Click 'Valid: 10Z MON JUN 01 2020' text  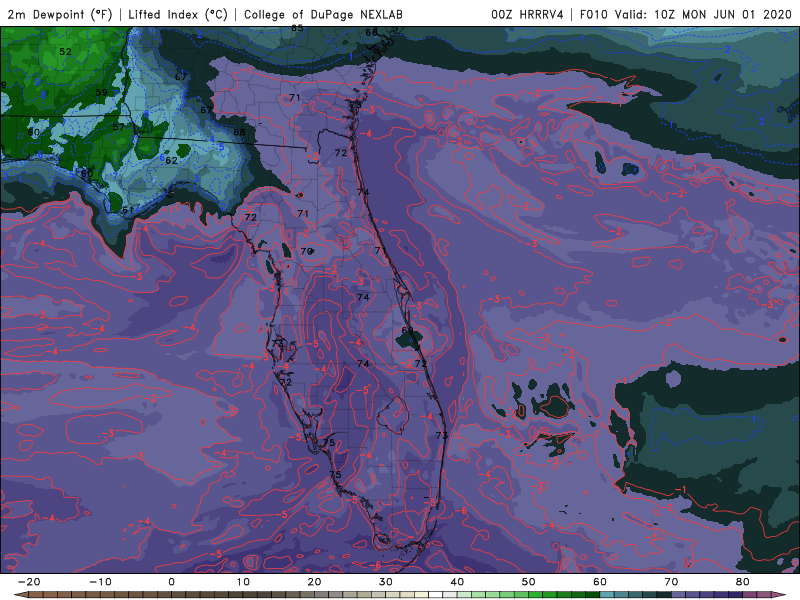[703, 14]
